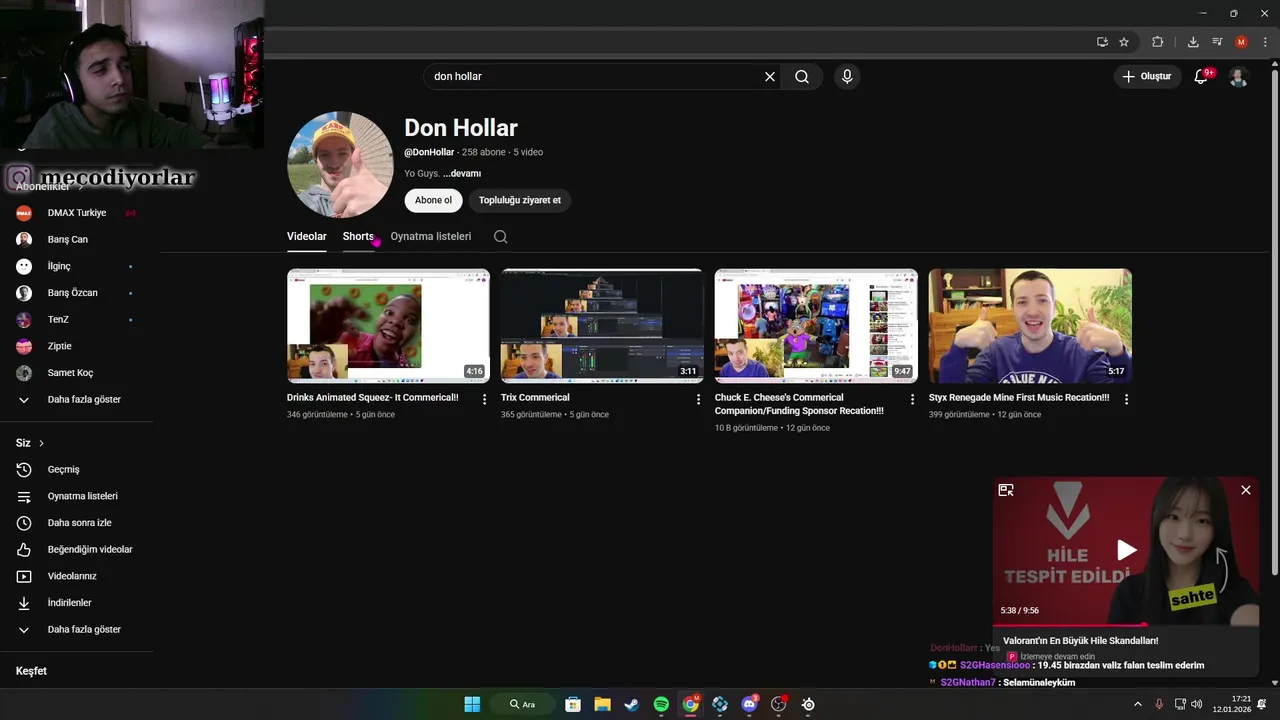
Task: Play the miniplayer video
Action: coord(1126,550)
